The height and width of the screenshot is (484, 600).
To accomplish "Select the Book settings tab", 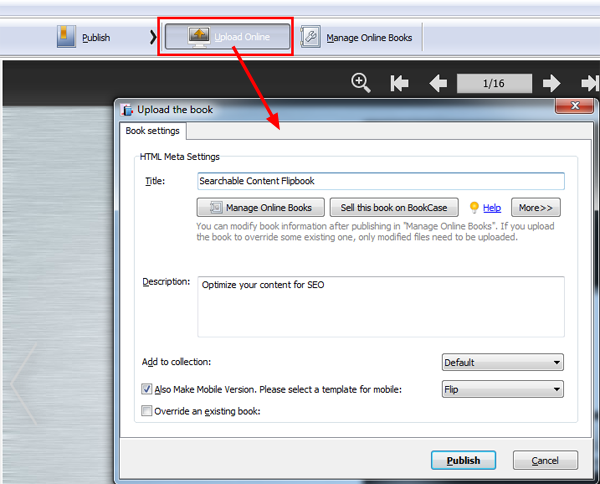I will pos(153,131).
